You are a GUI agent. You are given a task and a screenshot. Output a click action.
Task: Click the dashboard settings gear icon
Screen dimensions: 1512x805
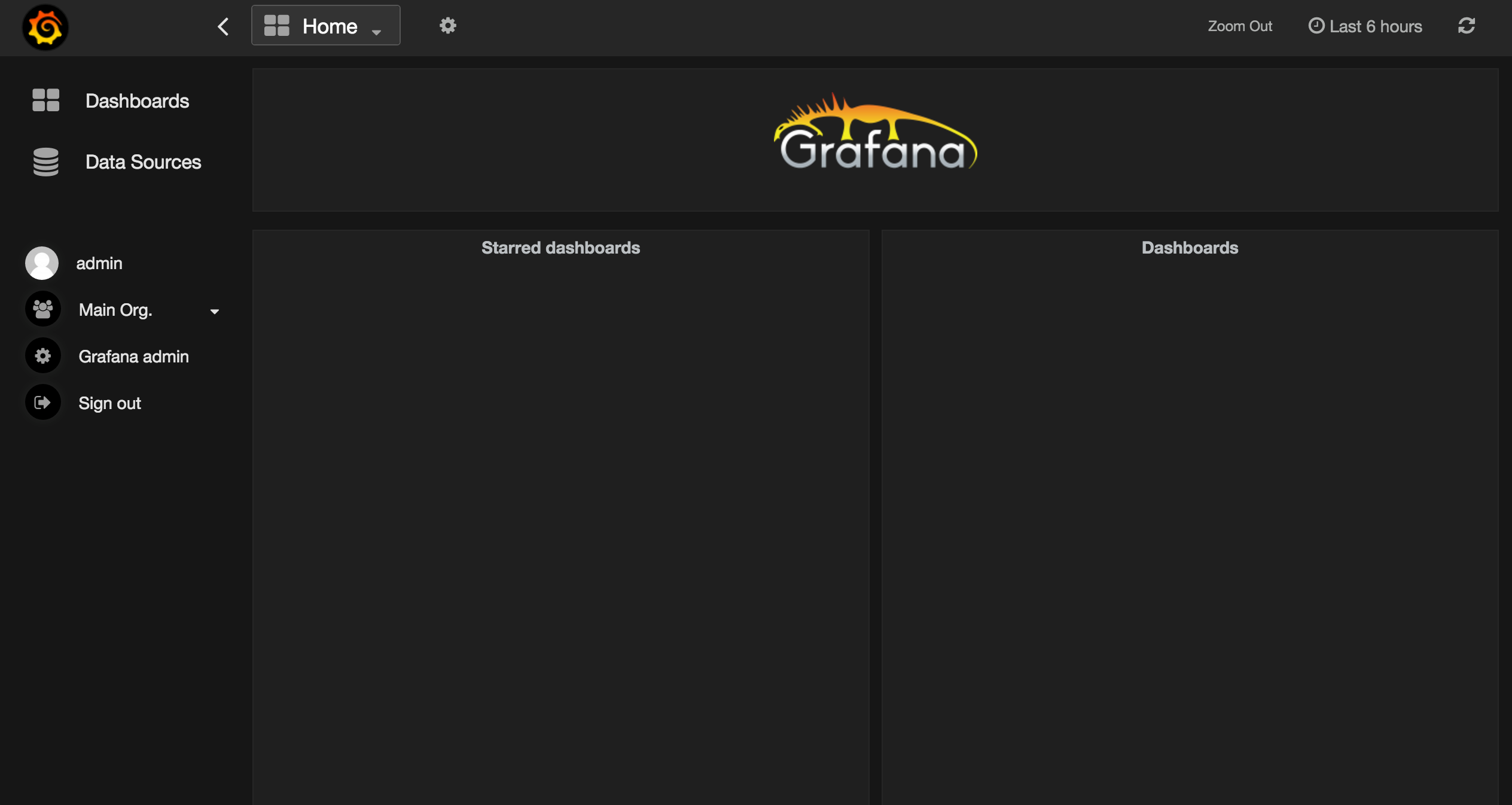click(448, 26)
